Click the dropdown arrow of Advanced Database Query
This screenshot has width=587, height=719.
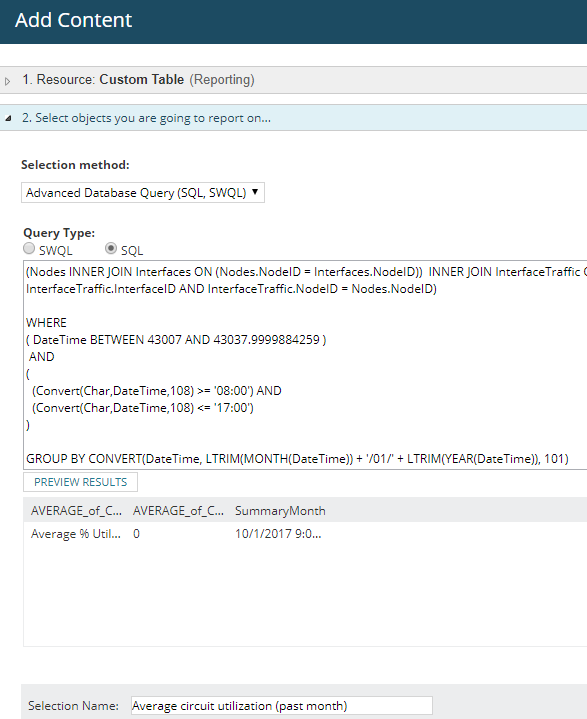coord(255,192)
